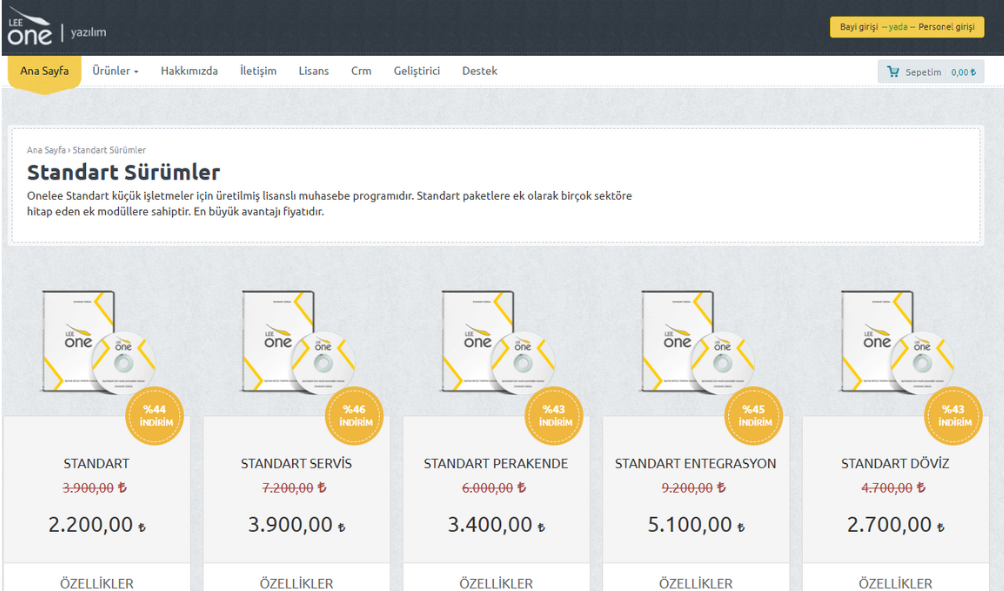Click the 3.900,00 price of Standart Servis
The width and height of the screenshot is (1004, 591).
tap(296, 524)
